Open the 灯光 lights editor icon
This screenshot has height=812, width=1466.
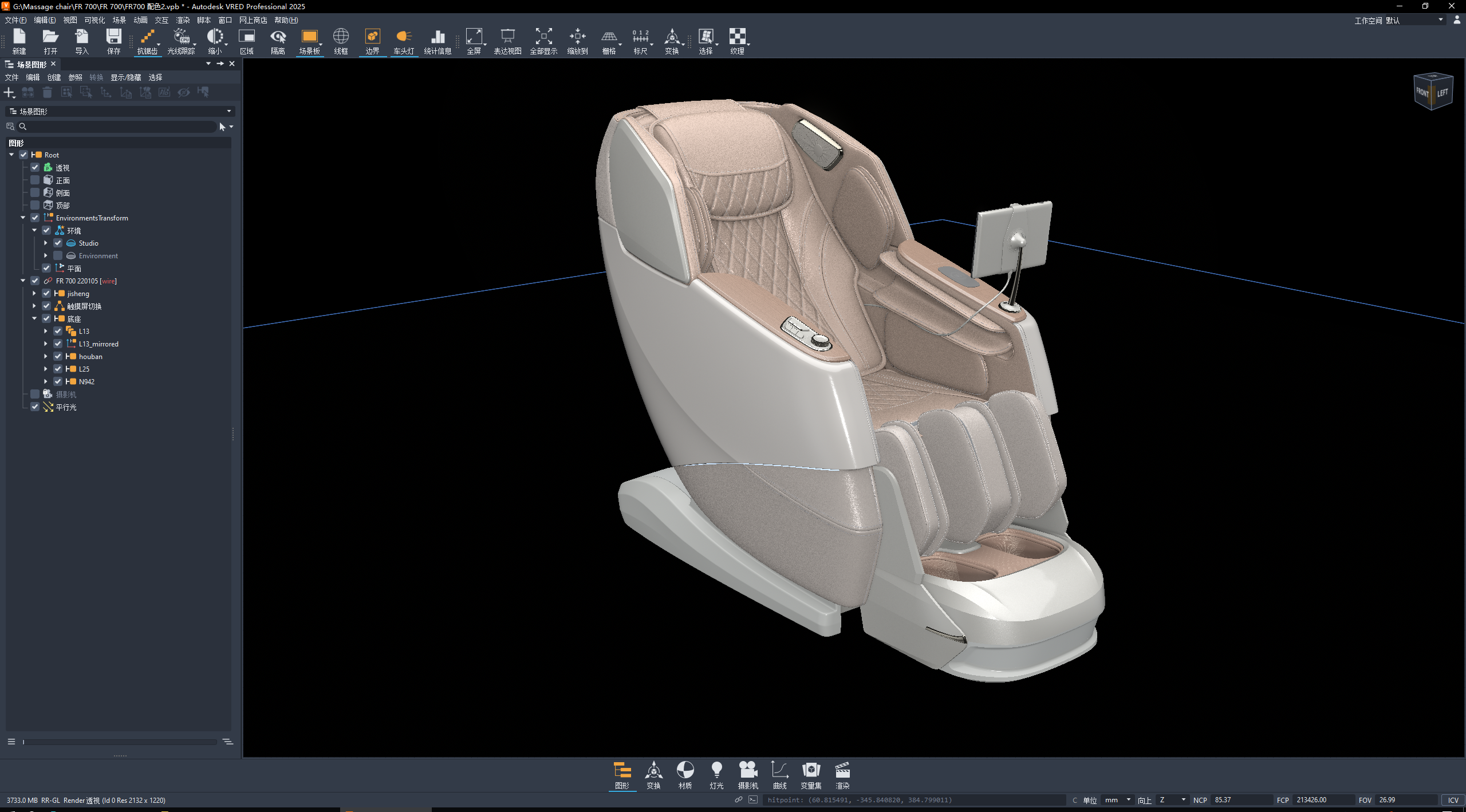[716, 774]
